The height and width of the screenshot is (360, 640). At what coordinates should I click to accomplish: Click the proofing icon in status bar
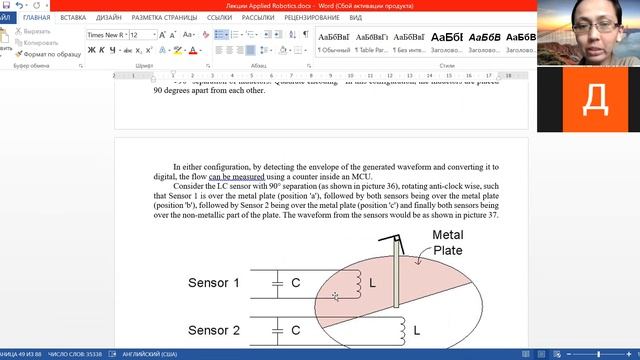click(x=112, y=354)
